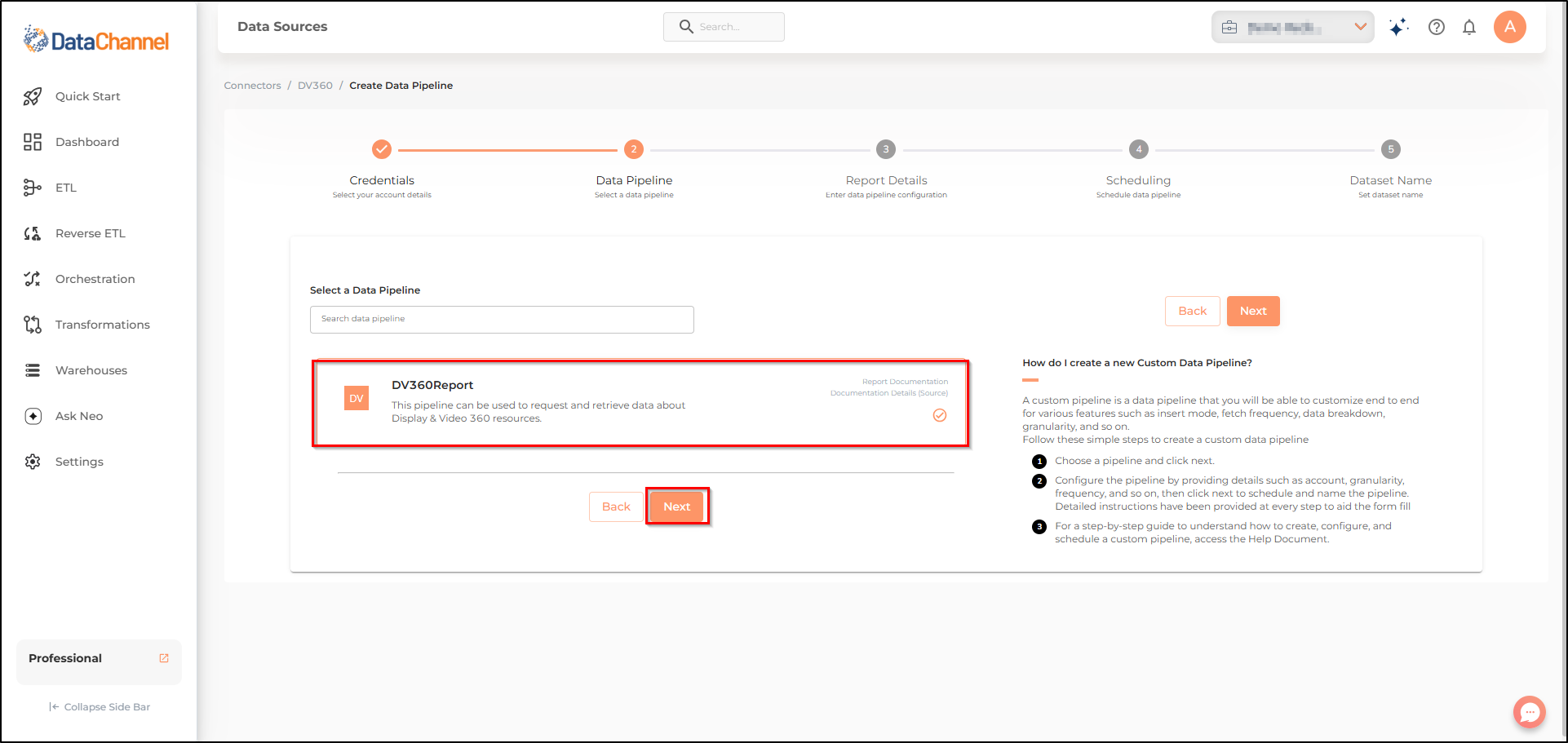Open the Dashboard grid icon

(33, 142)
